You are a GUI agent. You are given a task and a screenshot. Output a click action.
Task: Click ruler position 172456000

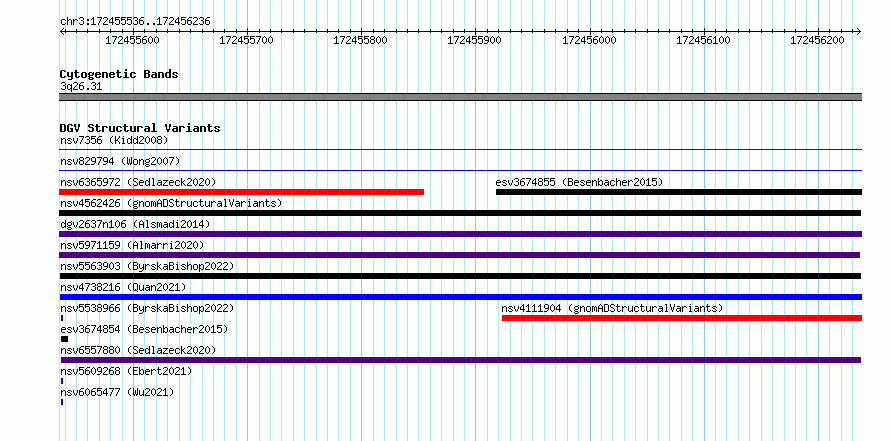click(x=589, y=40)
